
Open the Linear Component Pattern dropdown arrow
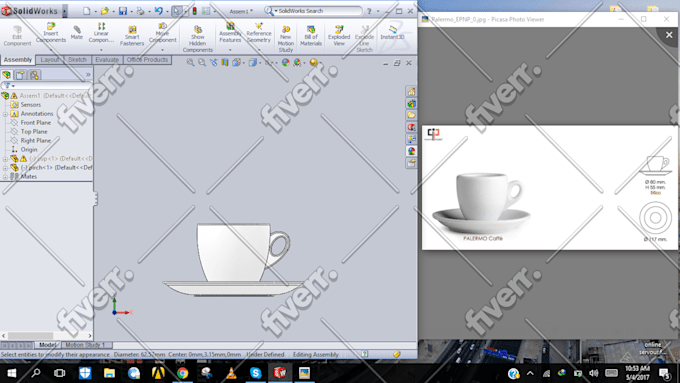(x=101, y=50)
